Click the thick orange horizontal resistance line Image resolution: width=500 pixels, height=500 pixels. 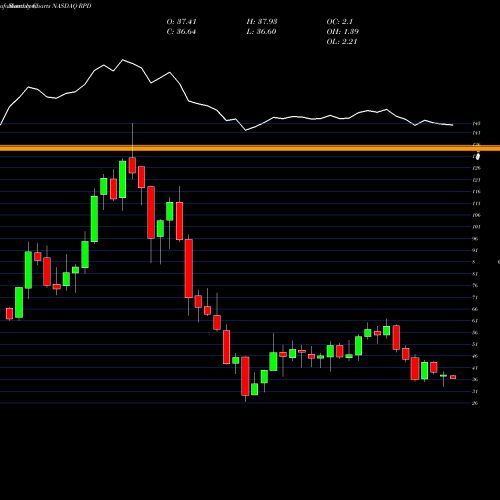[250, 148]
